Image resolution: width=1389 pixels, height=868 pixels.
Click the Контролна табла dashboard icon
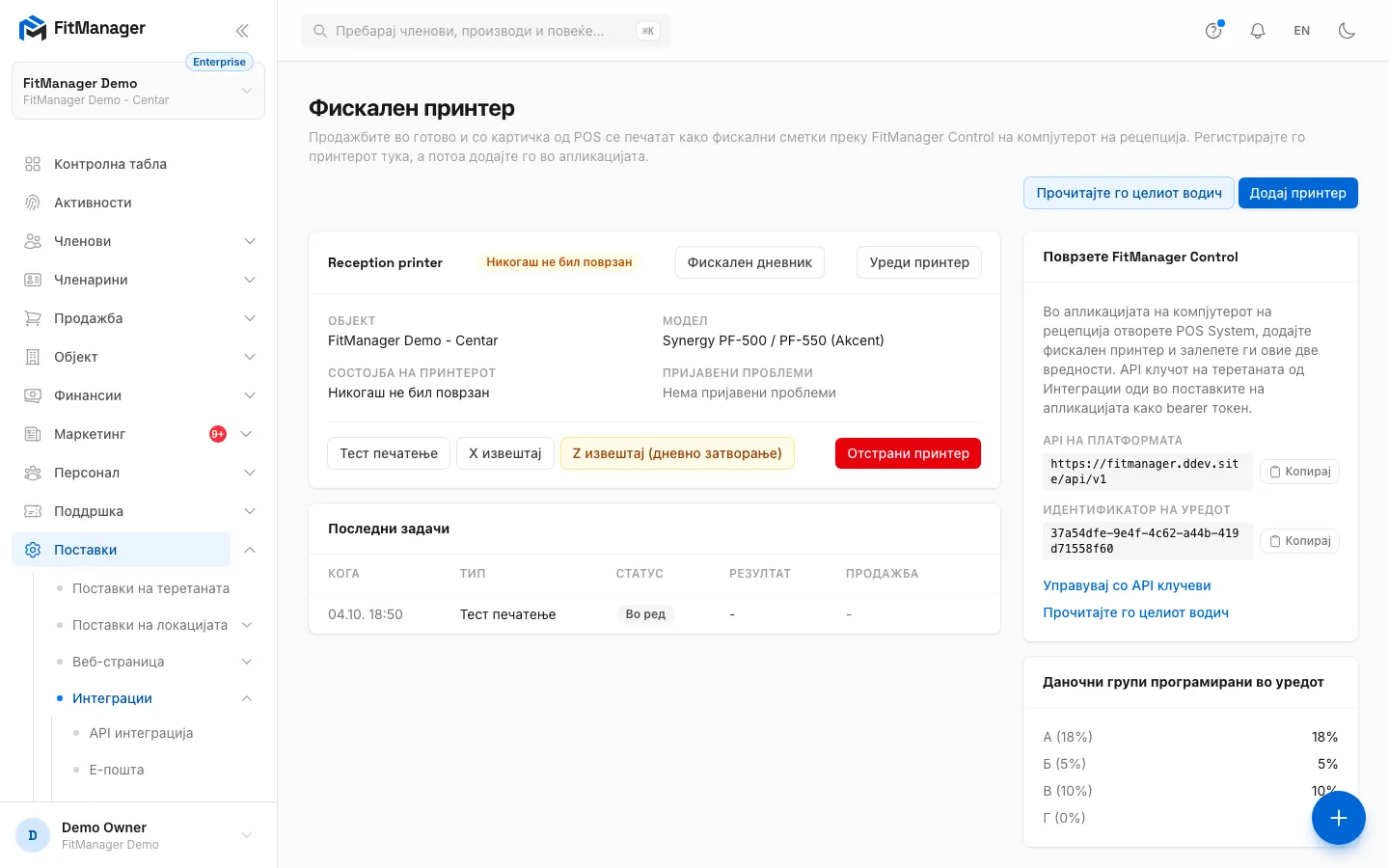point(33,164)
